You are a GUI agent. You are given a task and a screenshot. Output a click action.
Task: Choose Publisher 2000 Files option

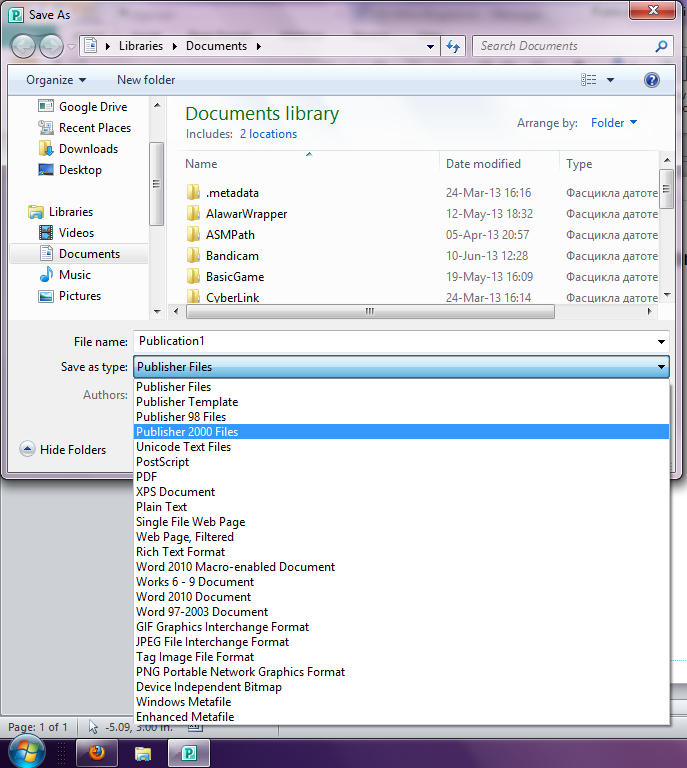(401, 432)
